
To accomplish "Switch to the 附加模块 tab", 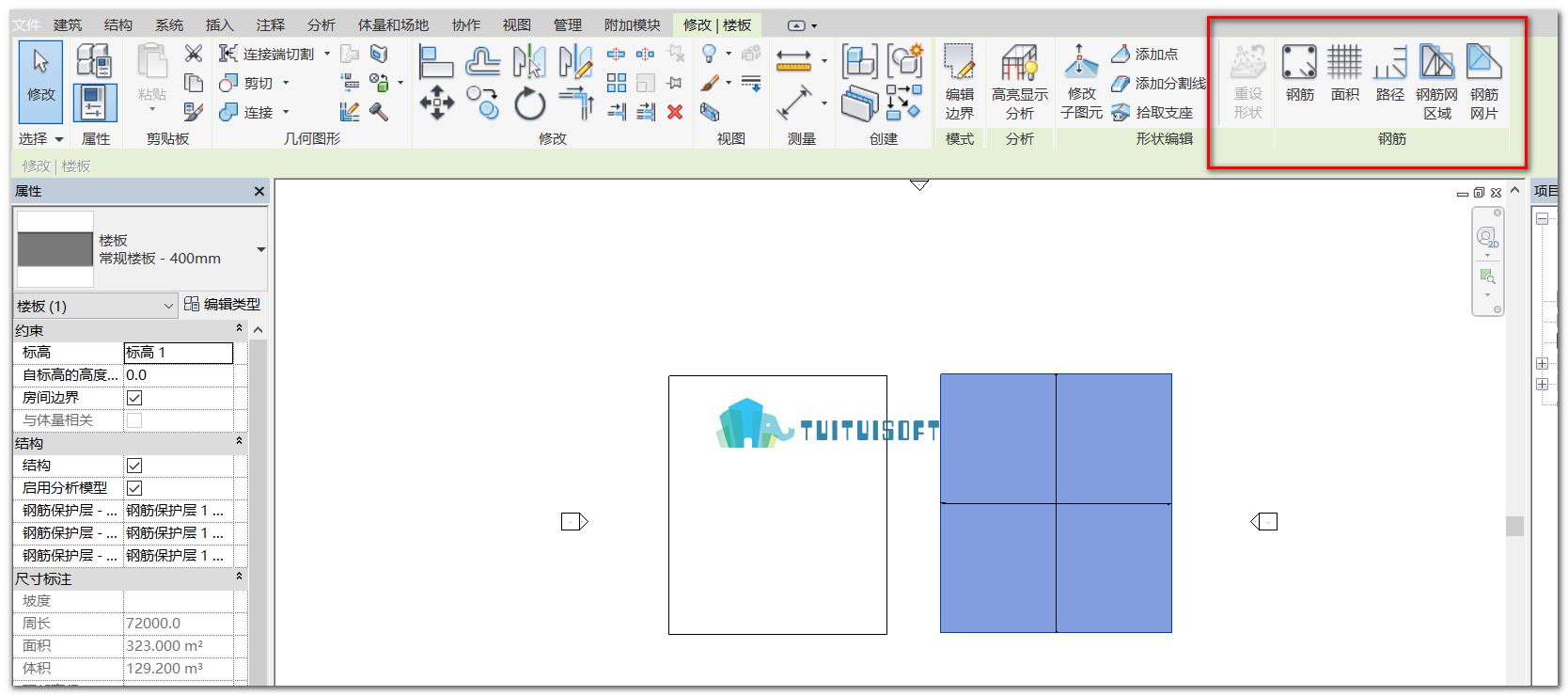I will click(x=632, y=25).
